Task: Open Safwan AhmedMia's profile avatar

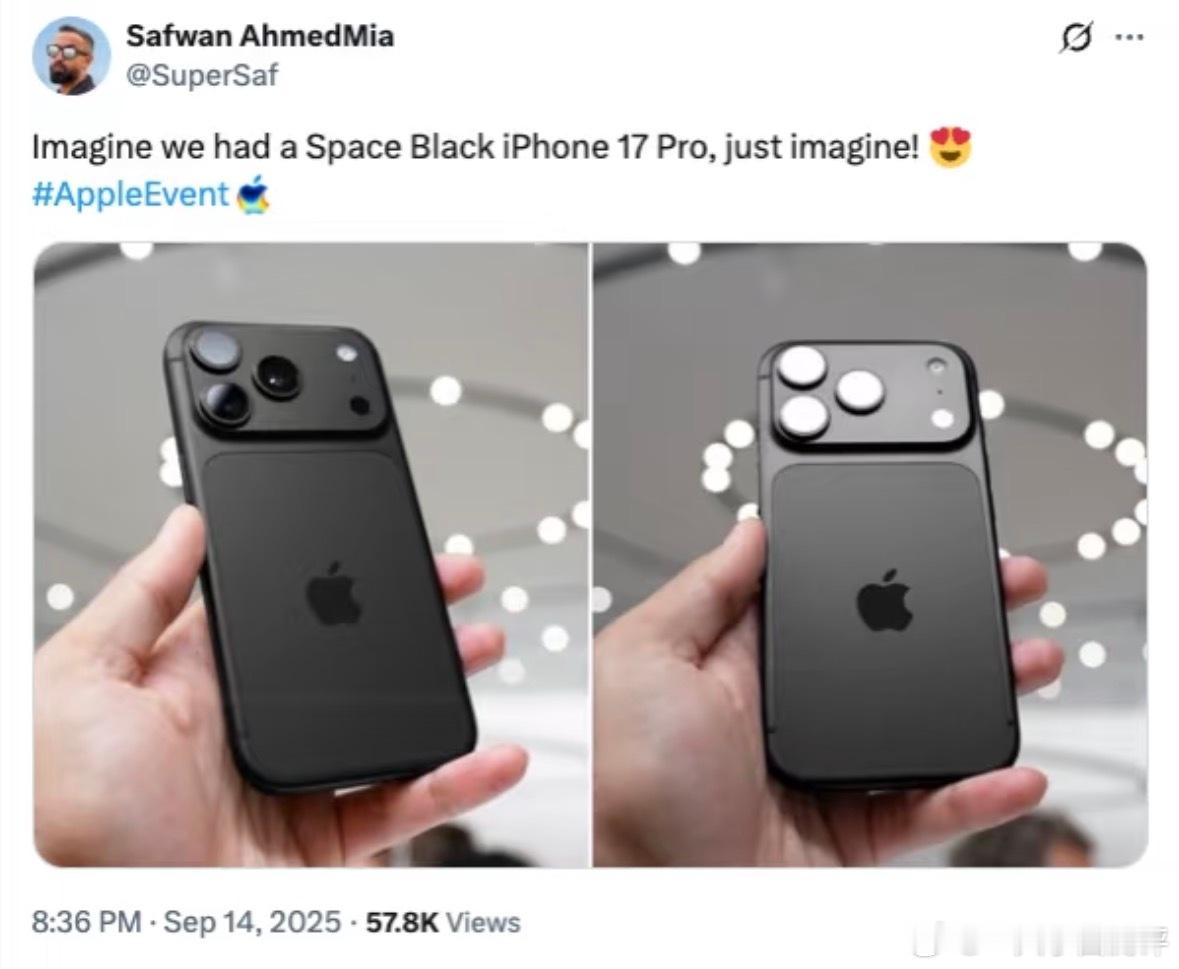Action: coord(72,56)
